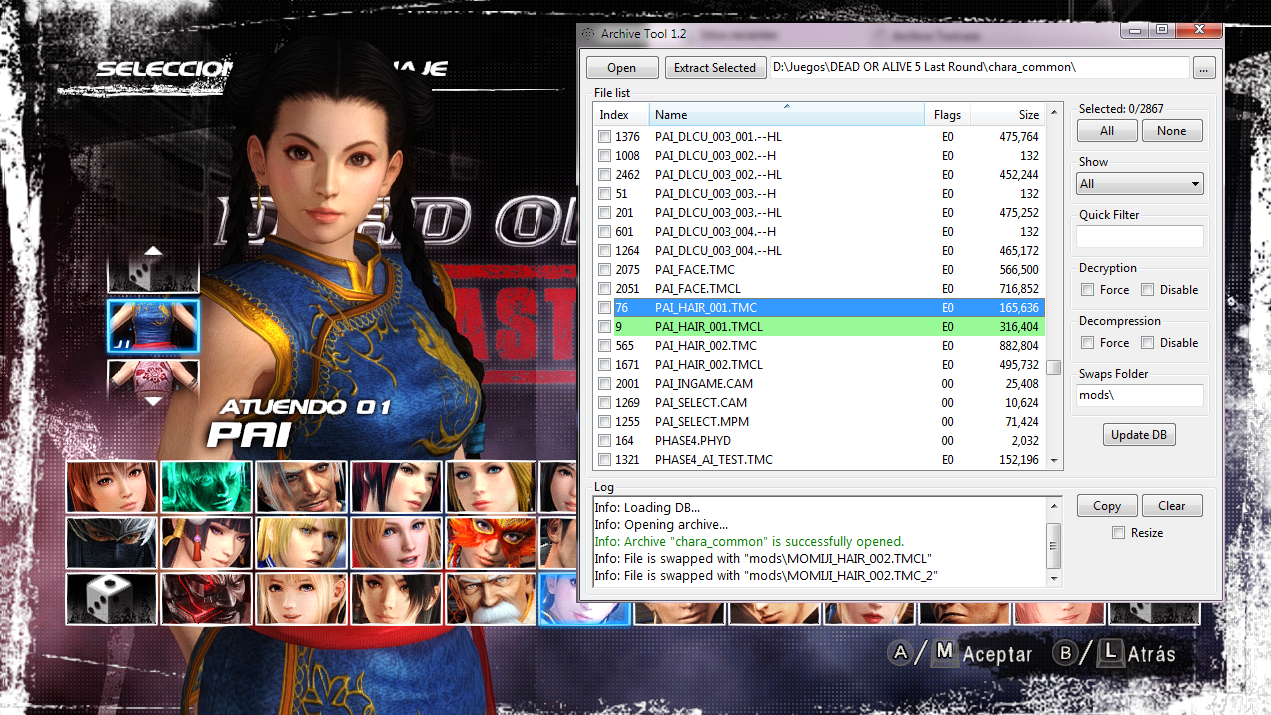Select the PAI_HAIR_002.TMCL file name

pyautogui.click(x=709, y=365)
